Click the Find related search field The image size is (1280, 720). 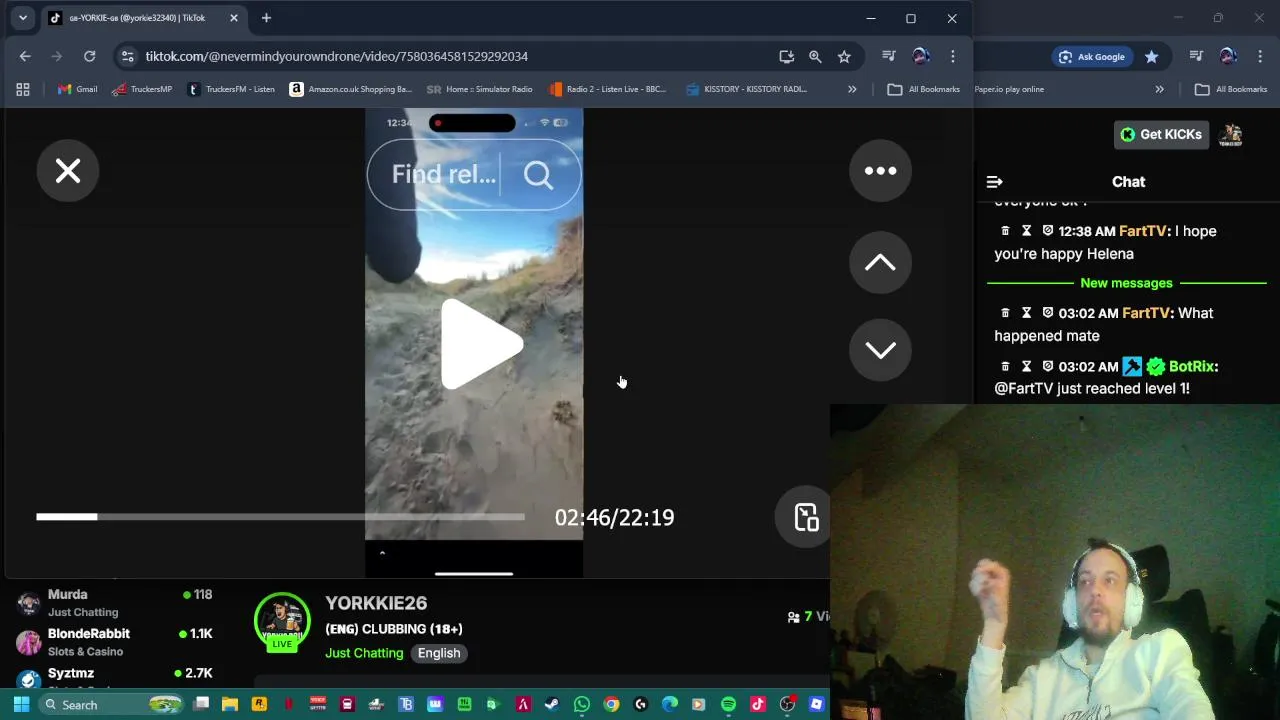tap(443, 174)
